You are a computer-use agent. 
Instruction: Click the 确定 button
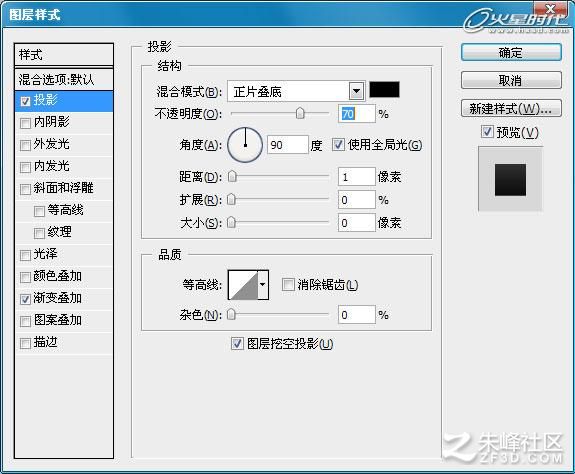coord(511,52)
